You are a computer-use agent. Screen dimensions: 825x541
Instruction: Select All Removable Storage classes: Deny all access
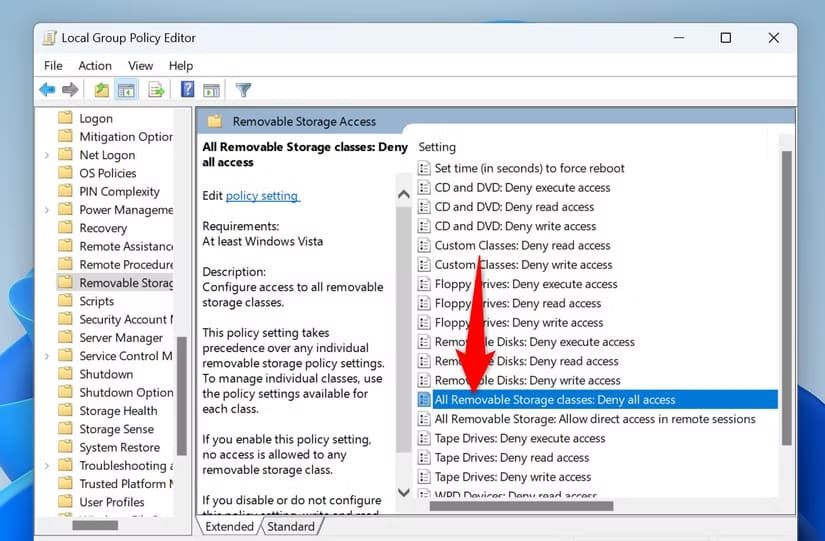click(598, 399)
